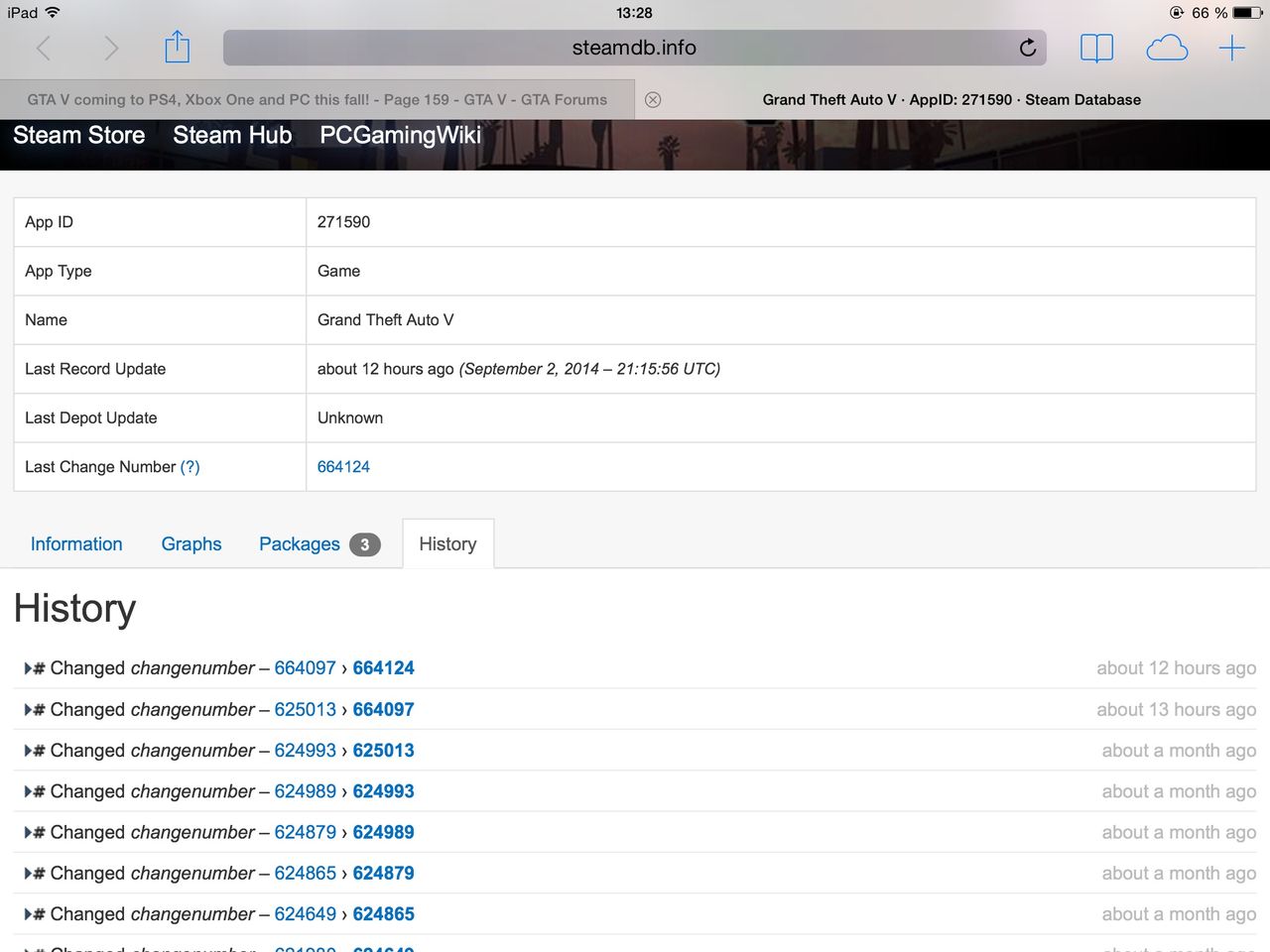Open old changenumber 624865 in the sixth history row
The image size is (1270, 952).
[305, 874]
